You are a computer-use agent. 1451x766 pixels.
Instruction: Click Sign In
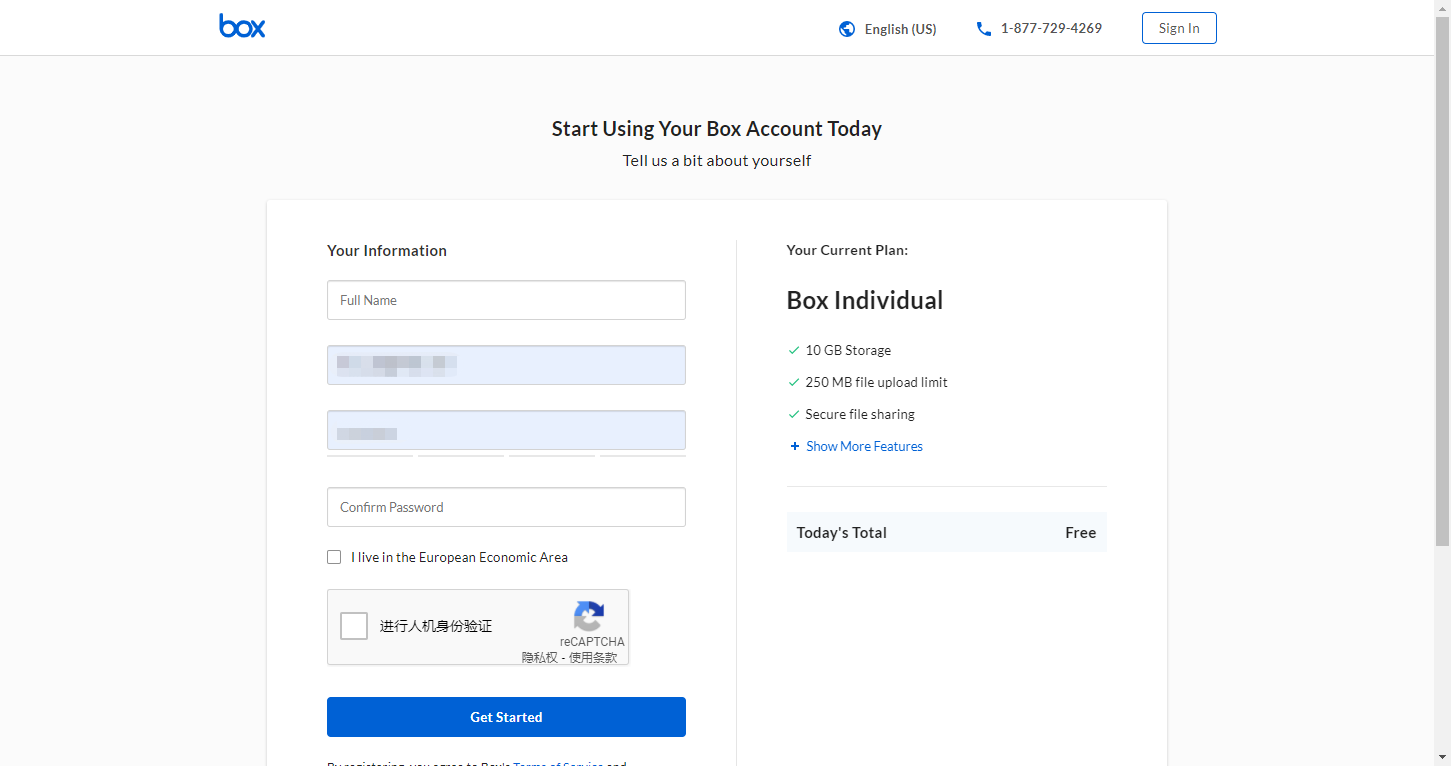point(1178,27)
